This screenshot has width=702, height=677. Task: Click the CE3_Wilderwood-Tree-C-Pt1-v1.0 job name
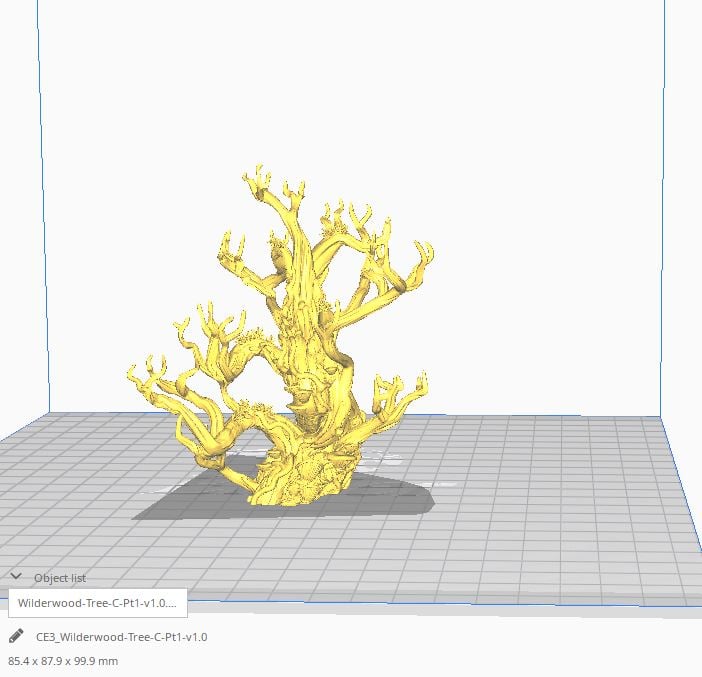coord(121,637)
